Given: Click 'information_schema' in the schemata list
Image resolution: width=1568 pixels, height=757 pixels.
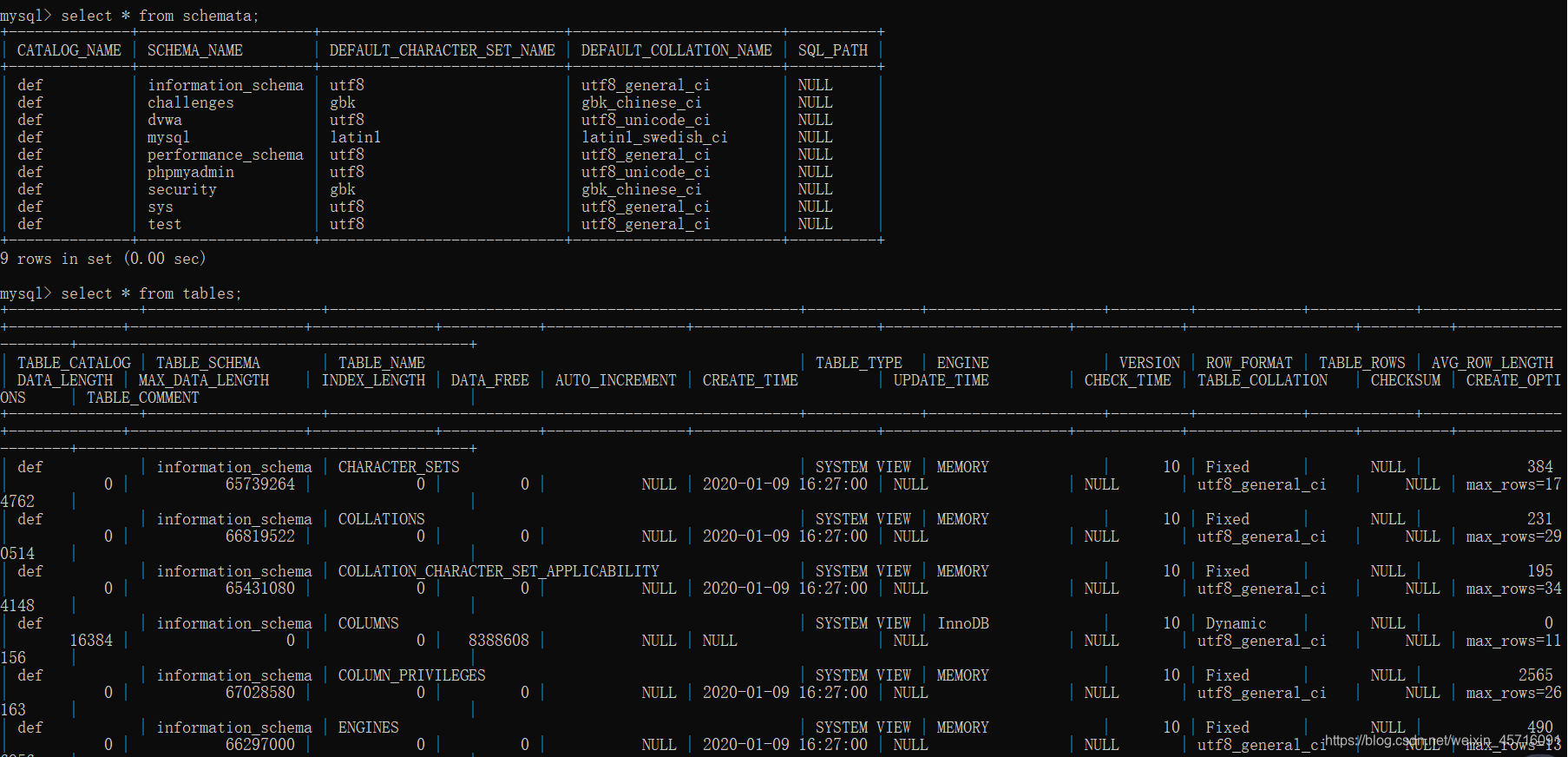Looking at the screenshot, I should click(226, 85).
